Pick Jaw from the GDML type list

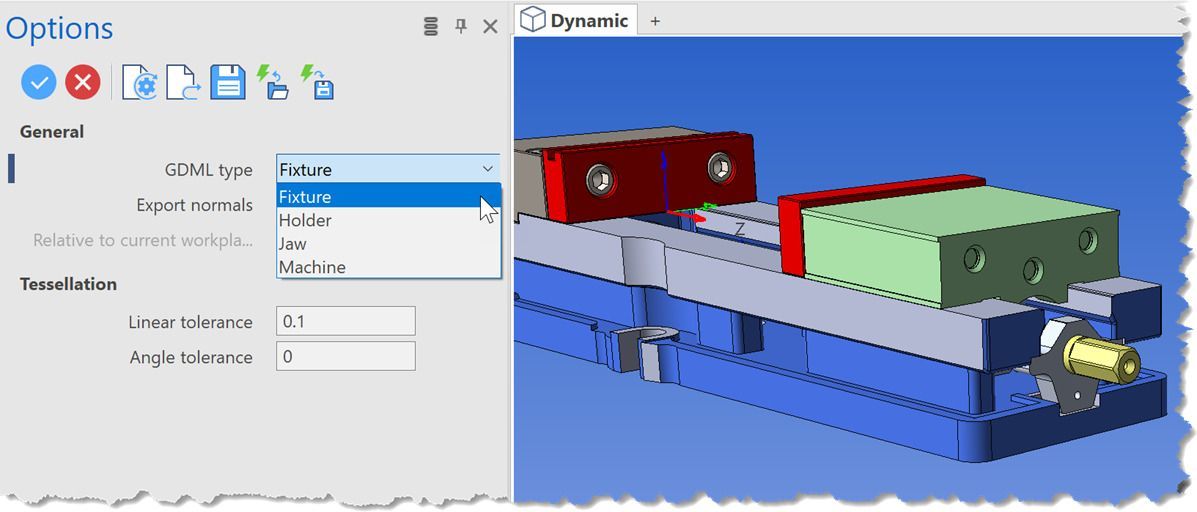[x=388, y=244]
